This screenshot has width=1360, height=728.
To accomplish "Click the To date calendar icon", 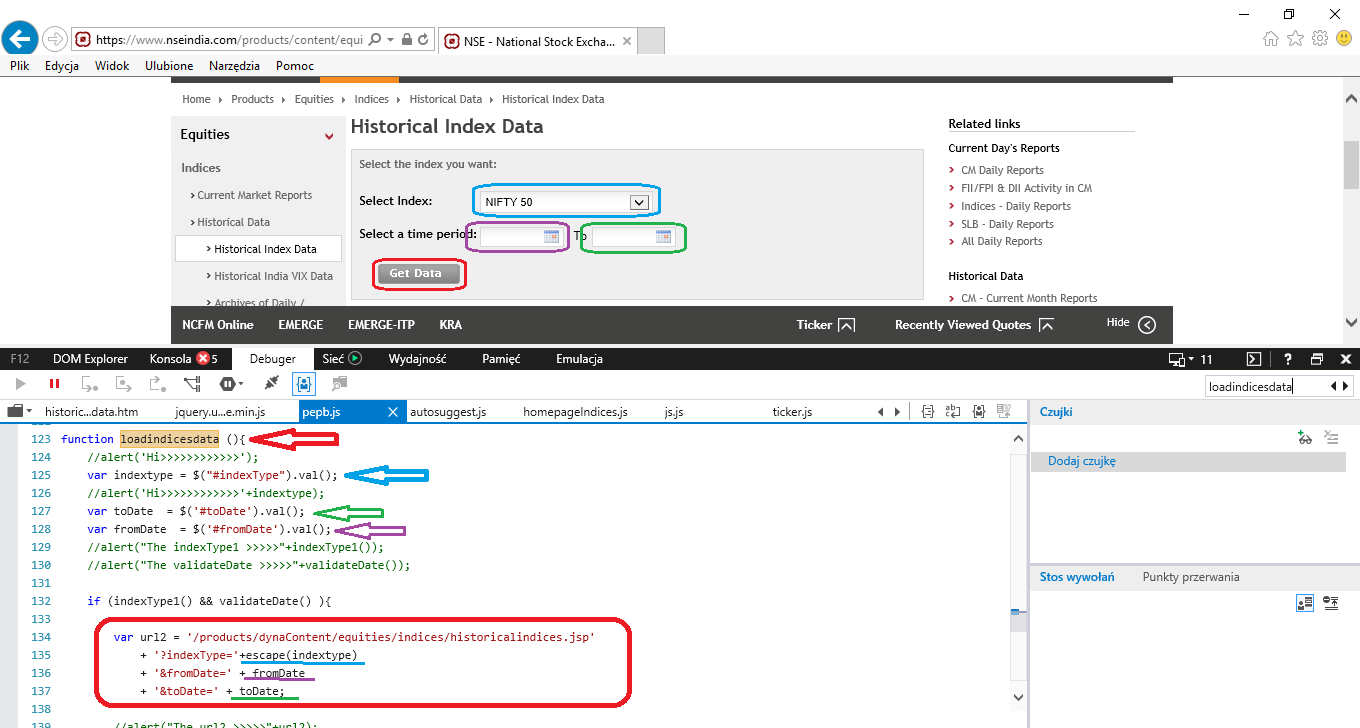I will point(663,237).
